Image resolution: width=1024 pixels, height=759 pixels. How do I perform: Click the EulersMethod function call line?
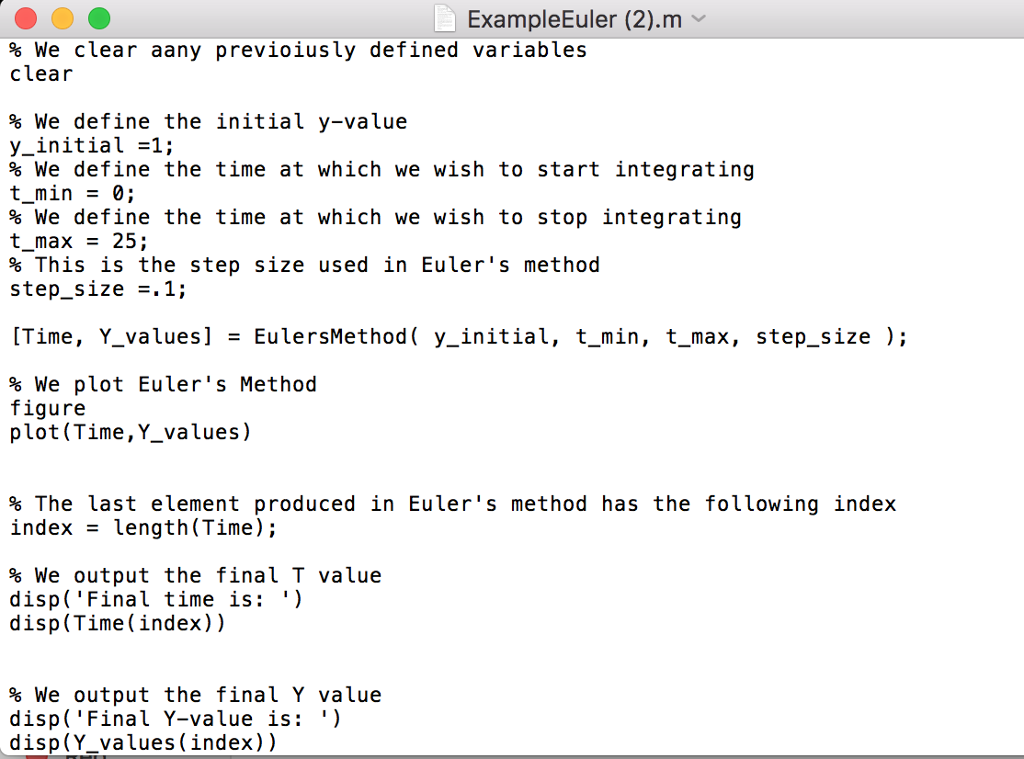458,337
